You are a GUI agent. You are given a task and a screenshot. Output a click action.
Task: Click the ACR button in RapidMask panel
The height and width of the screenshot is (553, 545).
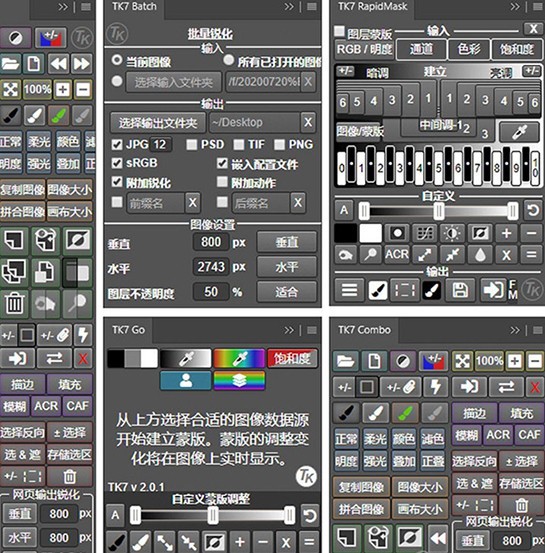click(x=397, y=254)
